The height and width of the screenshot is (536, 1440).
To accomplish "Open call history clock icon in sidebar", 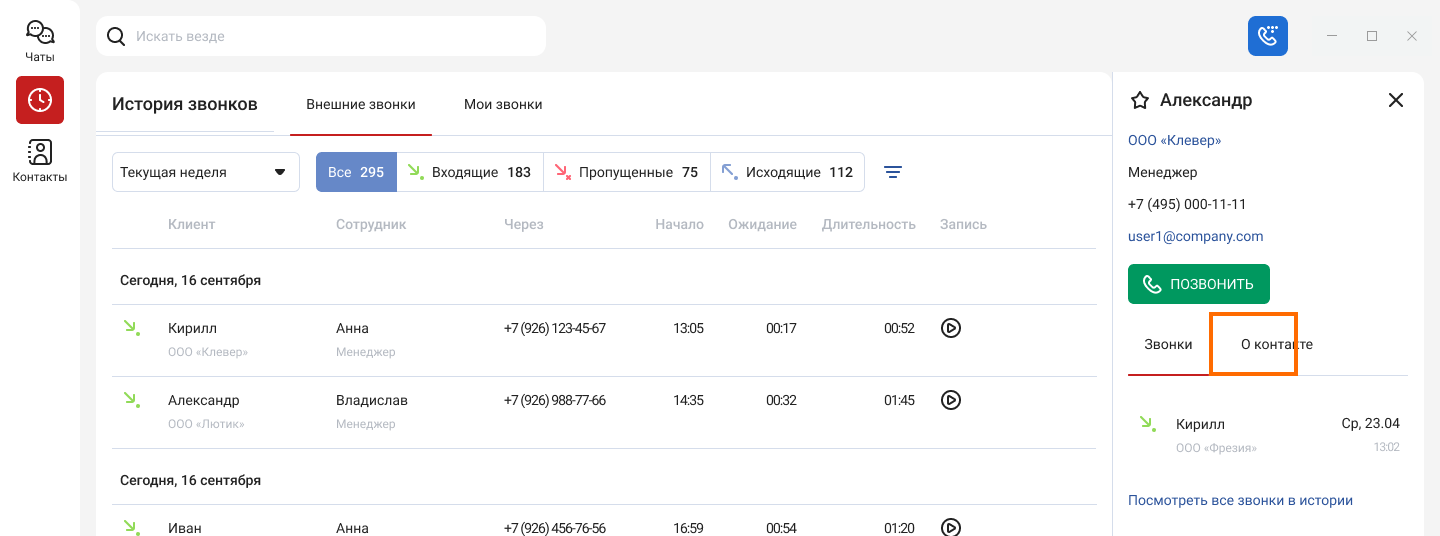I will [40, 100].
